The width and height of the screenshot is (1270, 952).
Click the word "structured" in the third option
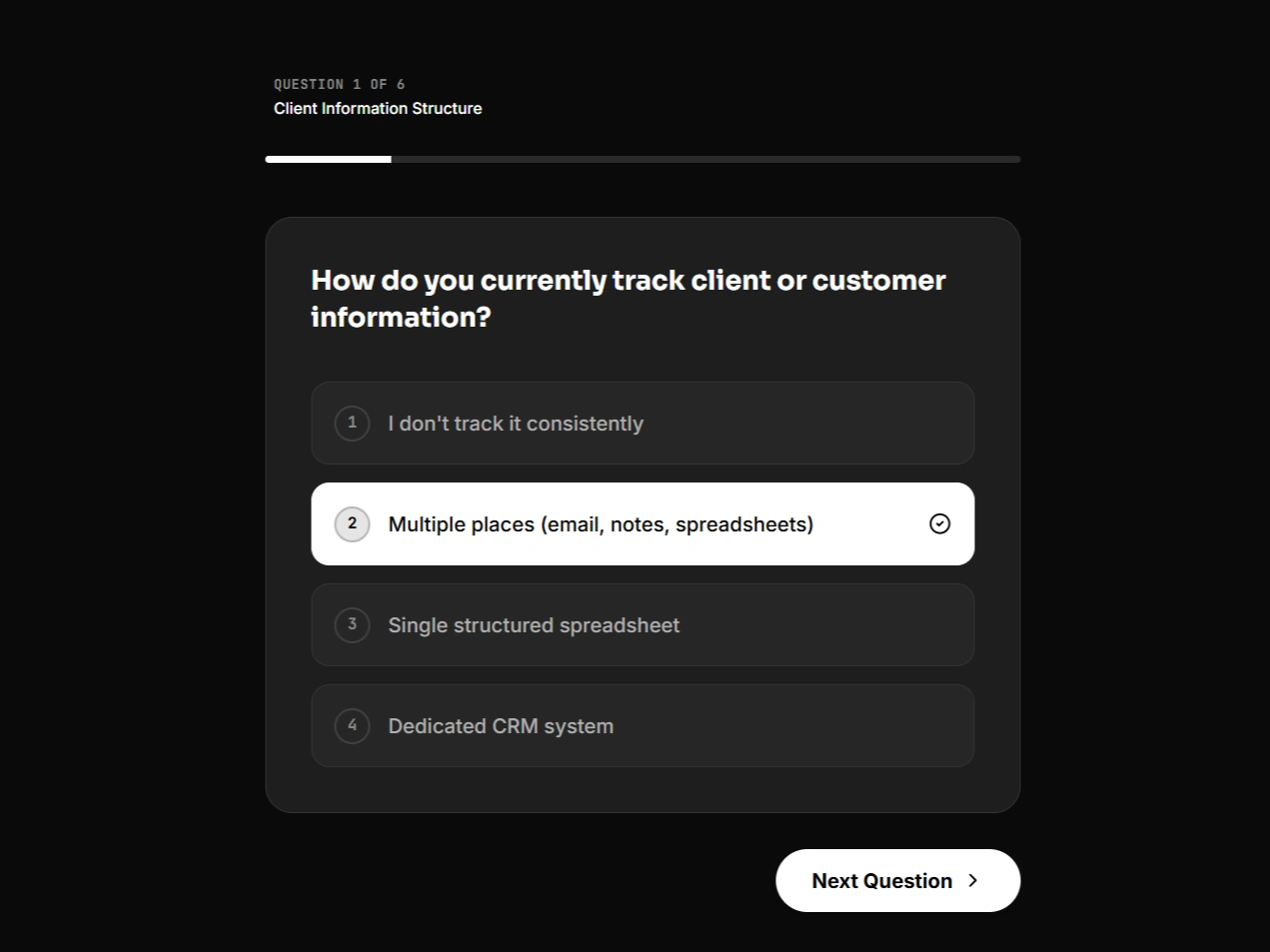[x=504, y=624]
